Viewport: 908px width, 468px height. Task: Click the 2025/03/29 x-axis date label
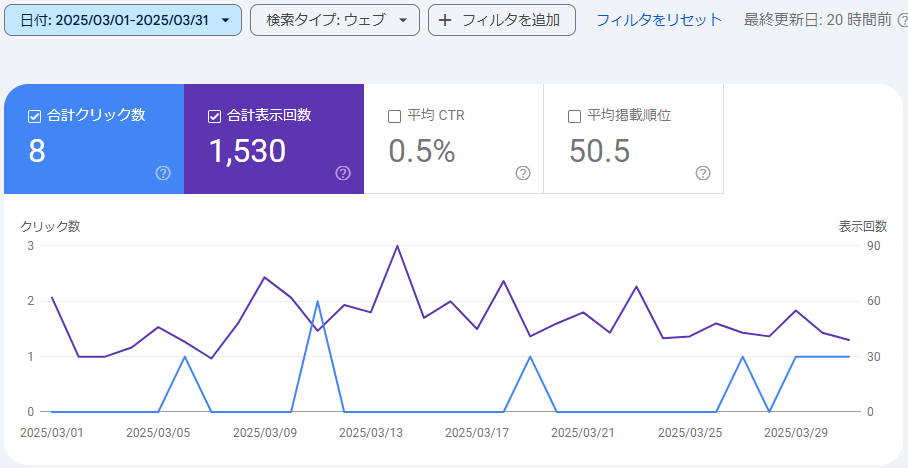click(796, 433)
